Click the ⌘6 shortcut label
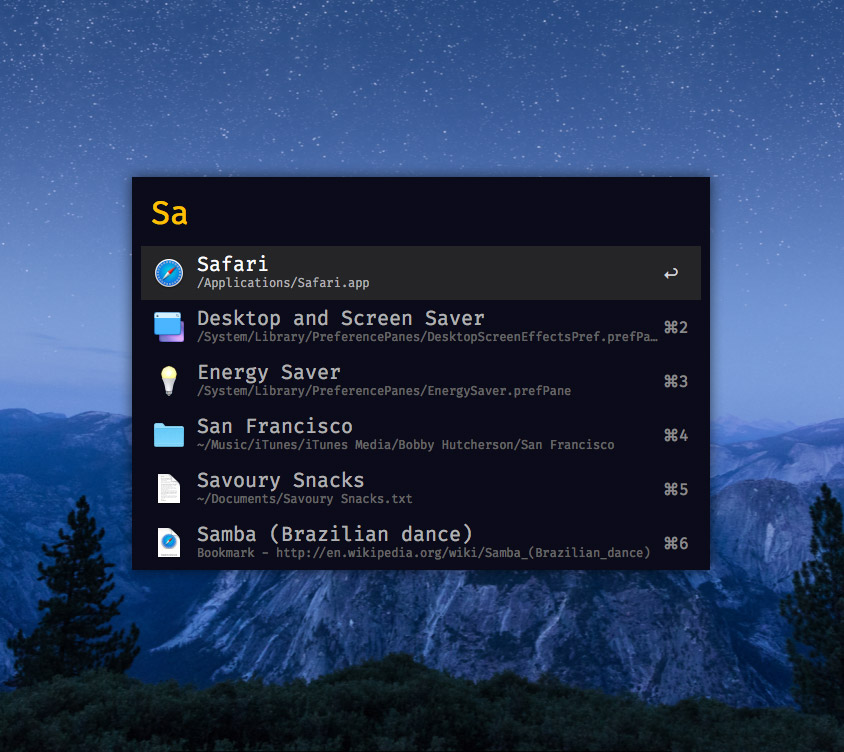844x752 pixels. 676,543
